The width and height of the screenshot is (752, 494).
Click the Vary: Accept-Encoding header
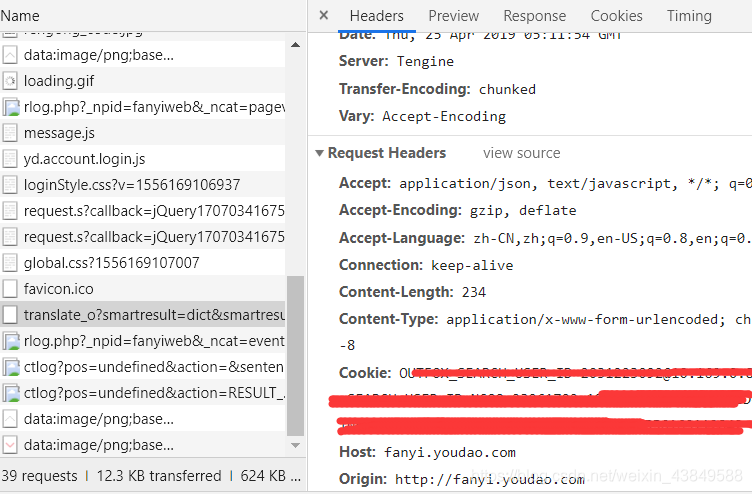point(422,117)
